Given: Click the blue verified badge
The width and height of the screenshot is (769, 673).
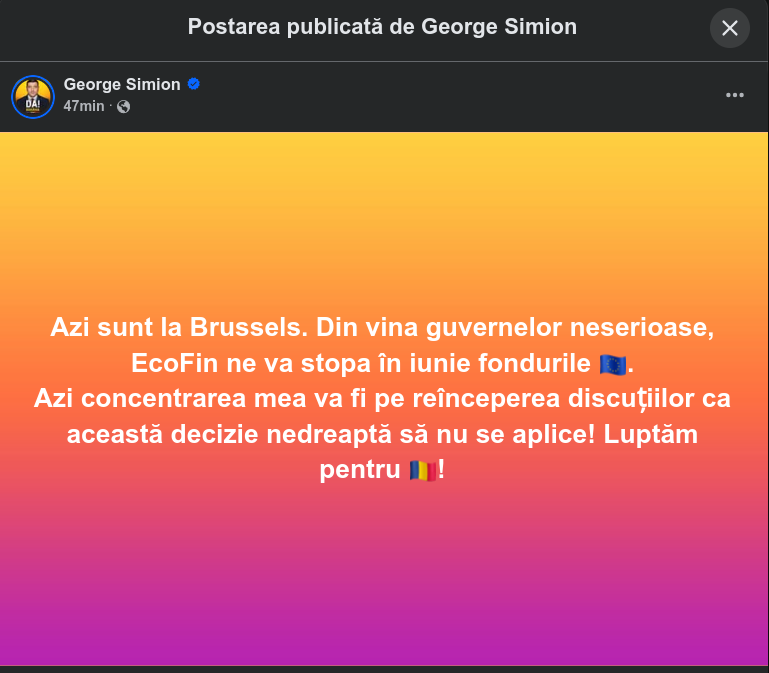Looking at the screenshot, I should pos(194,85).
